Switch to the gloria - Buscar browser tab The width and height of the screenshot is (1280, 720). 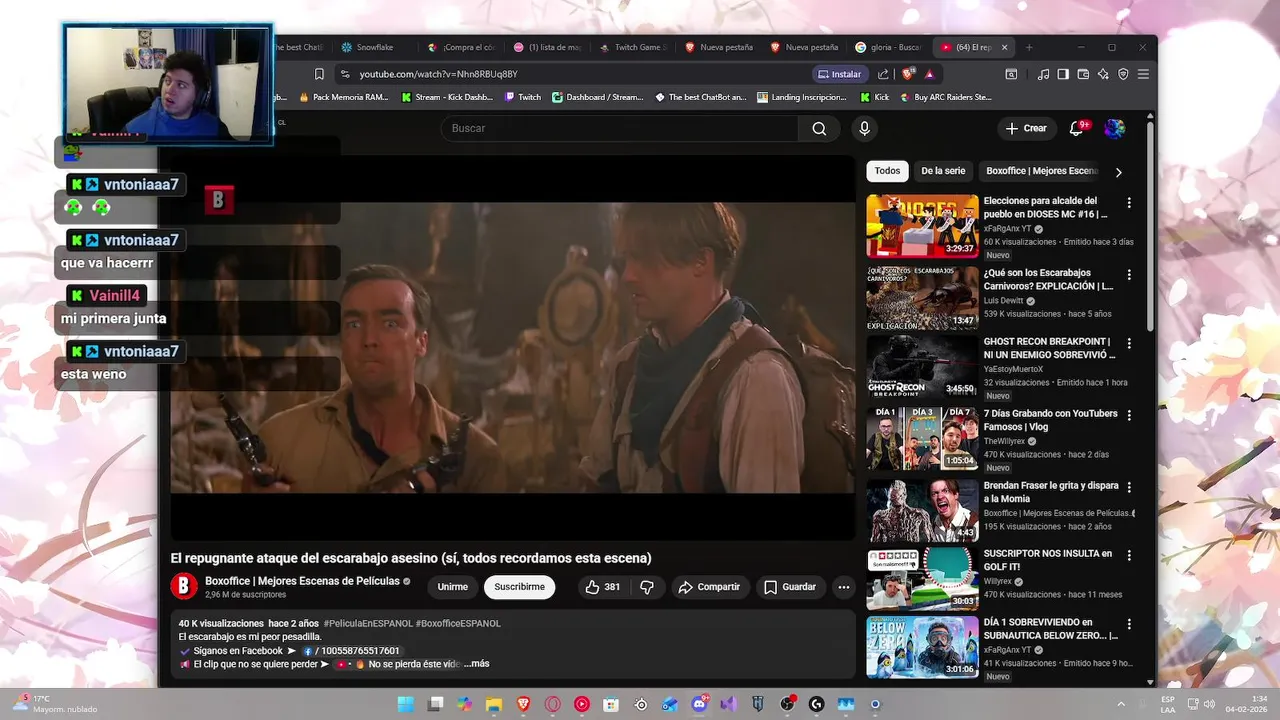889,47
